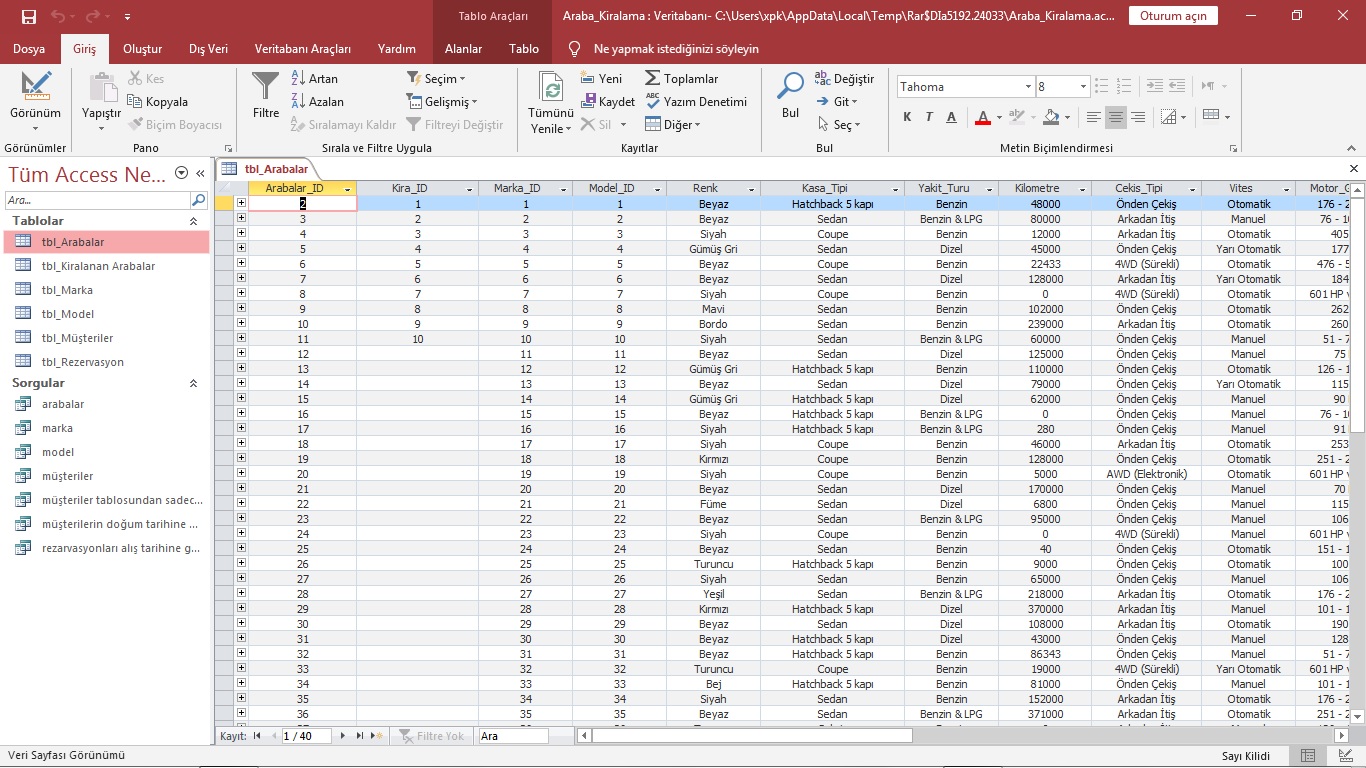Click the navigation pane search box

98,200
